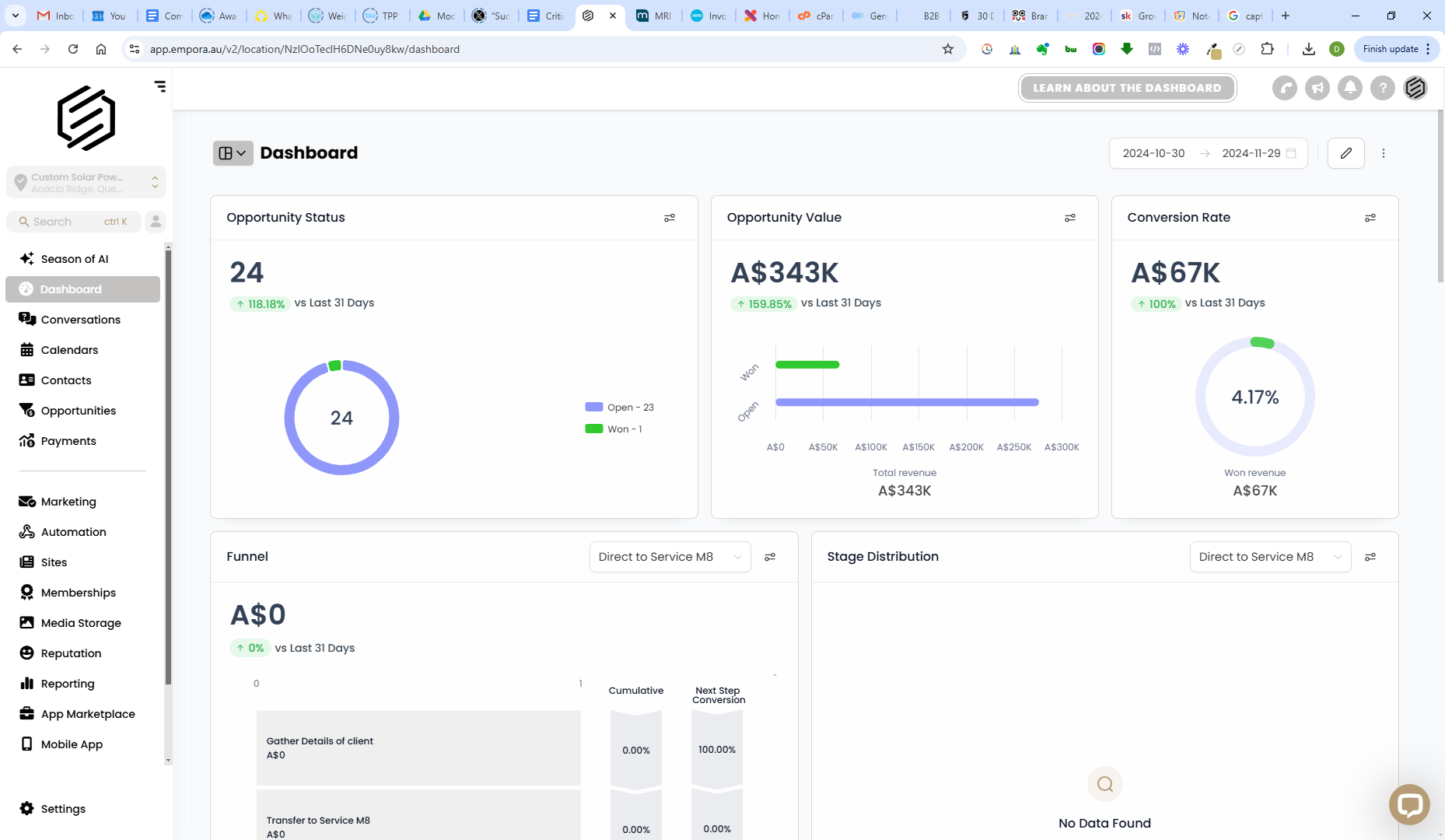
Task: Open the Calendars section
Action: coord(71,350)
